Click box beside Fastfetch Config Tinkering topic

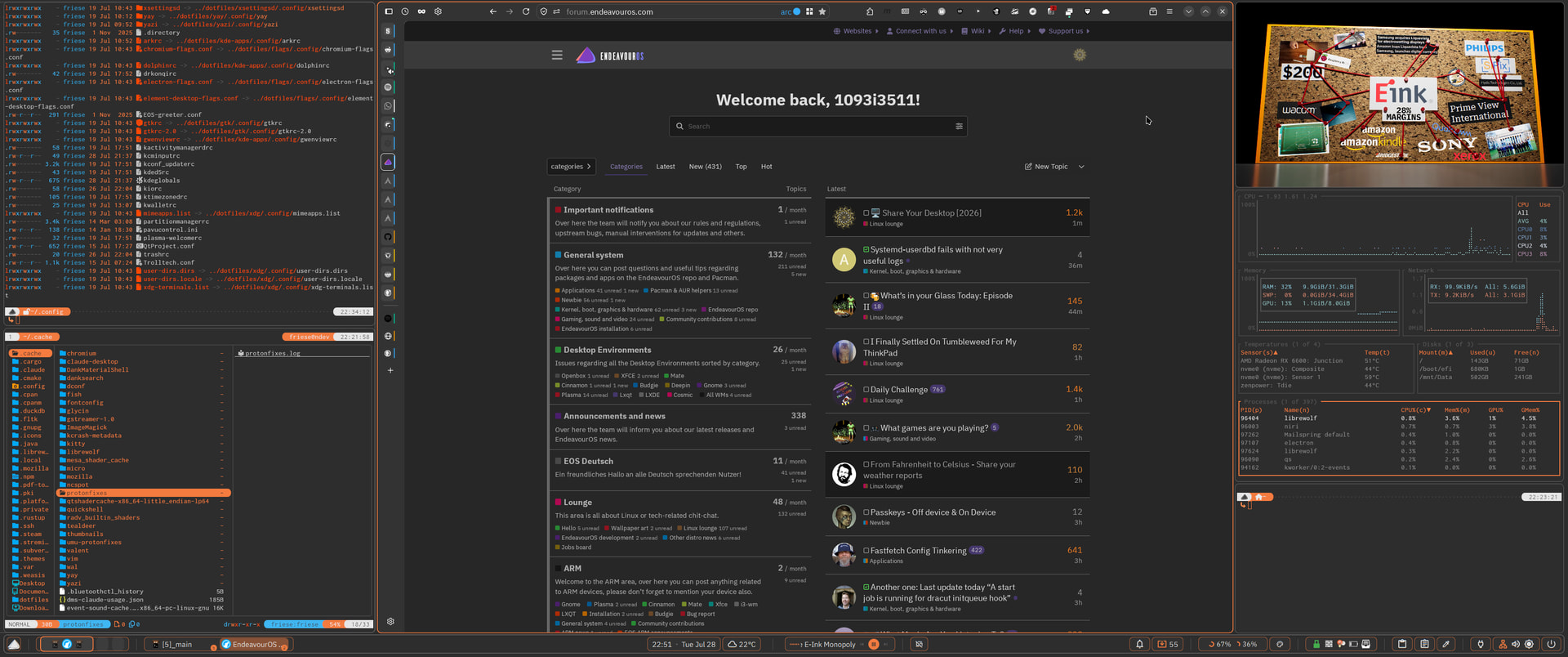pos(866,551)
